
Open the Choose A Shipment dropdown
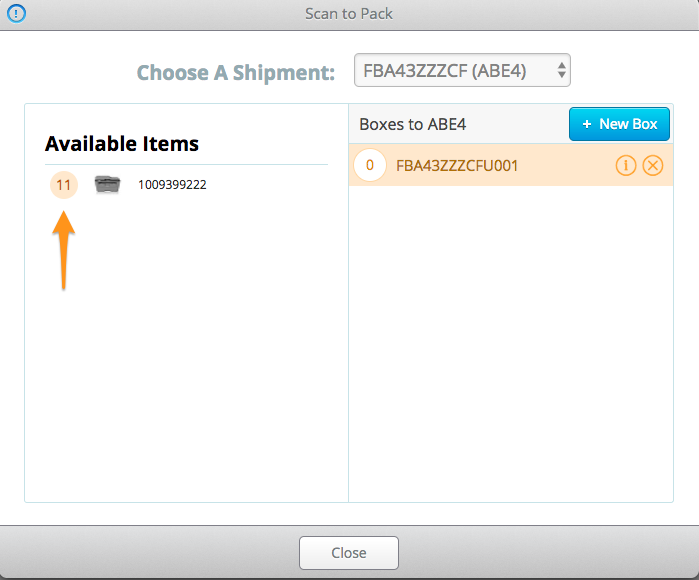(x=462, y=70)
